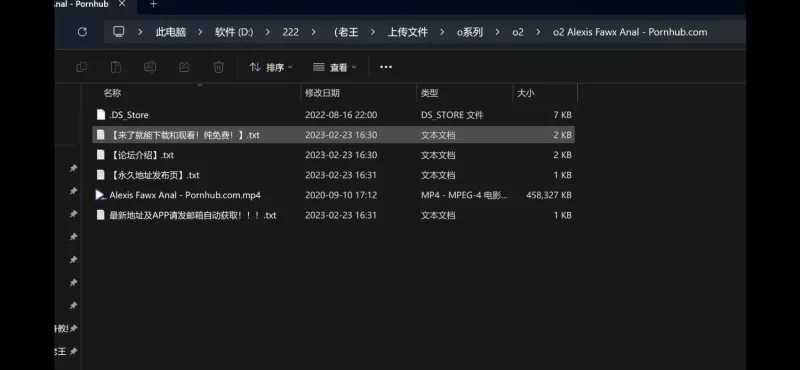Go to 上传文件 in breadcrumb

click(x=408, y=32)
